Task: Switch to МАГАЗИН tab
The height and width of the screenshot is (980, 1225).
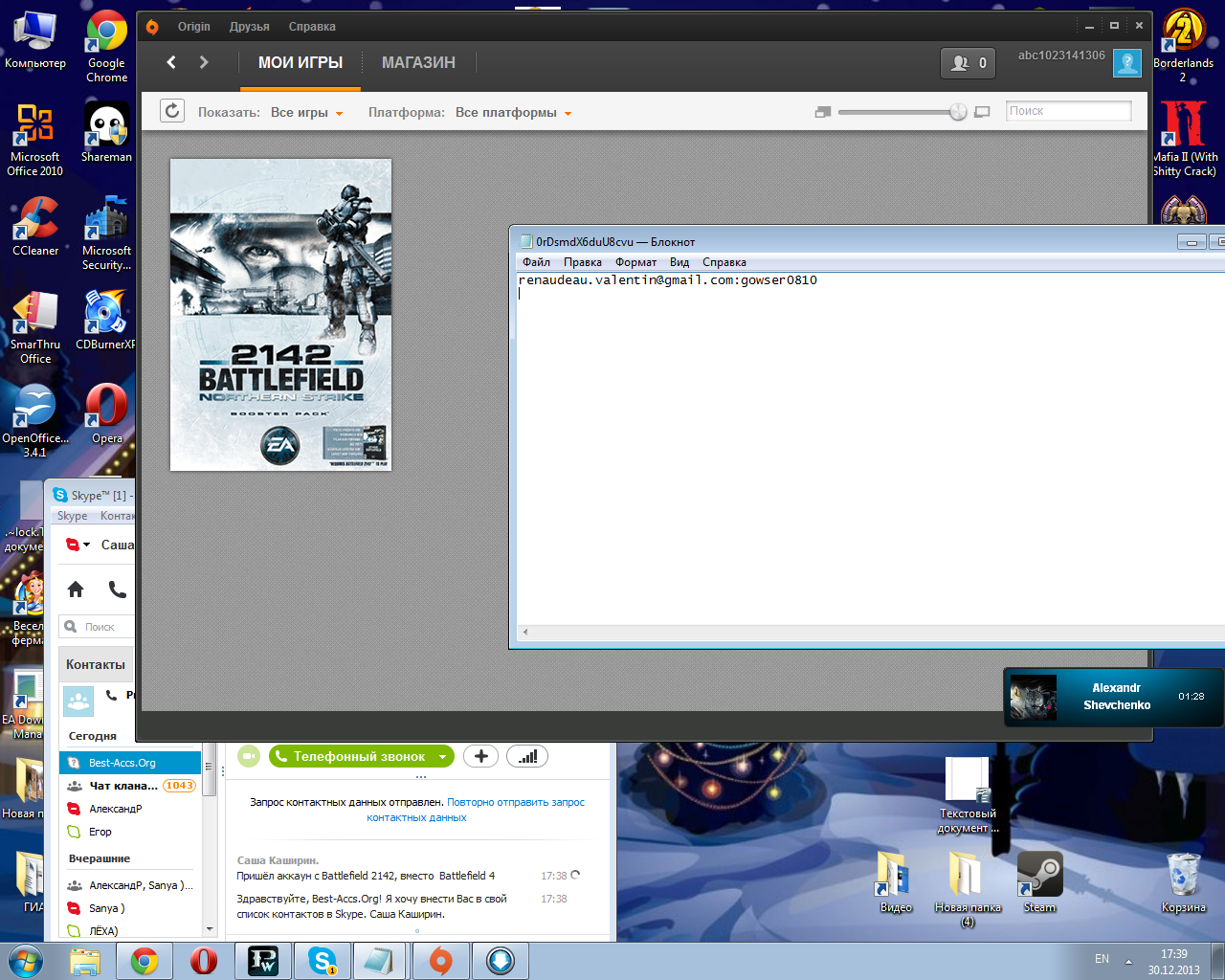Action: point(418,62)
